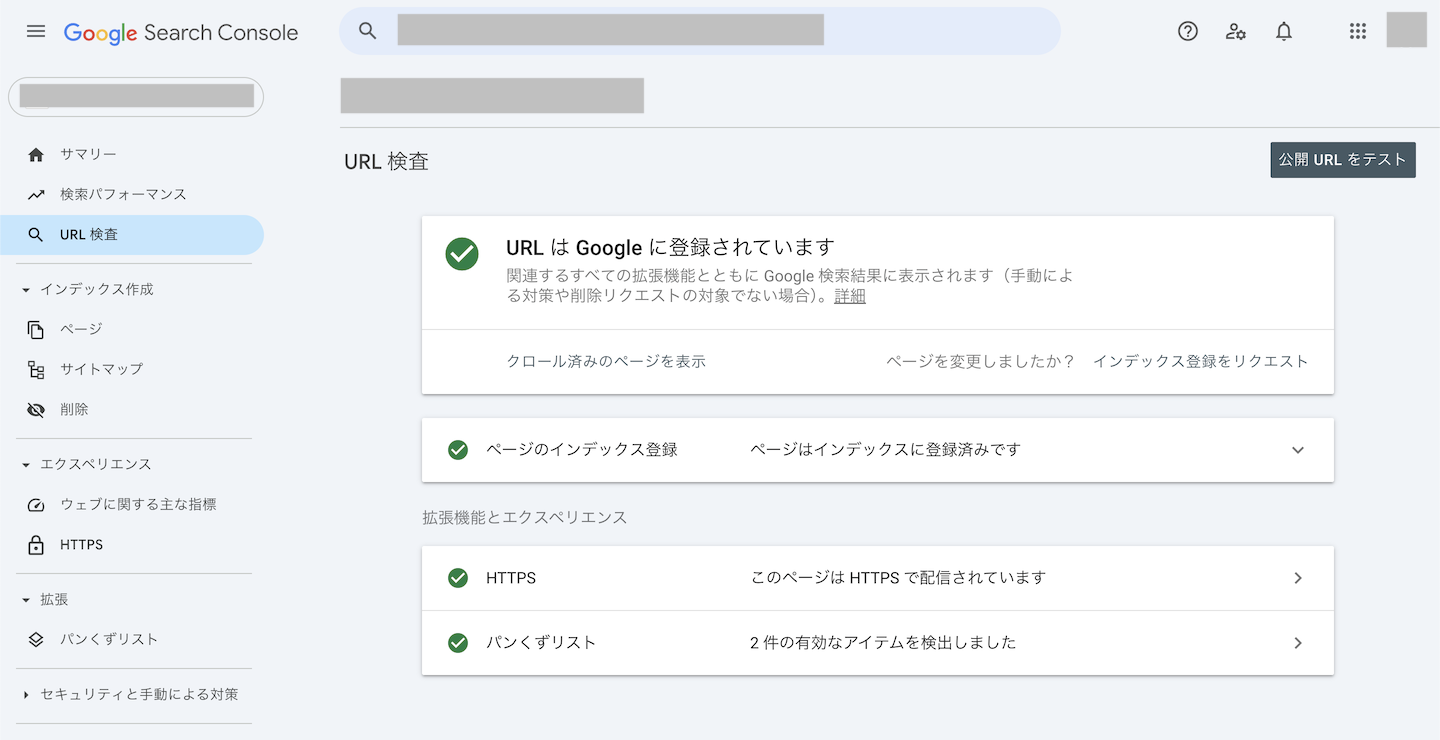Click the lock icon beside HTTPS
This screenshot has height=740, width=1440.
pos(36,545)
